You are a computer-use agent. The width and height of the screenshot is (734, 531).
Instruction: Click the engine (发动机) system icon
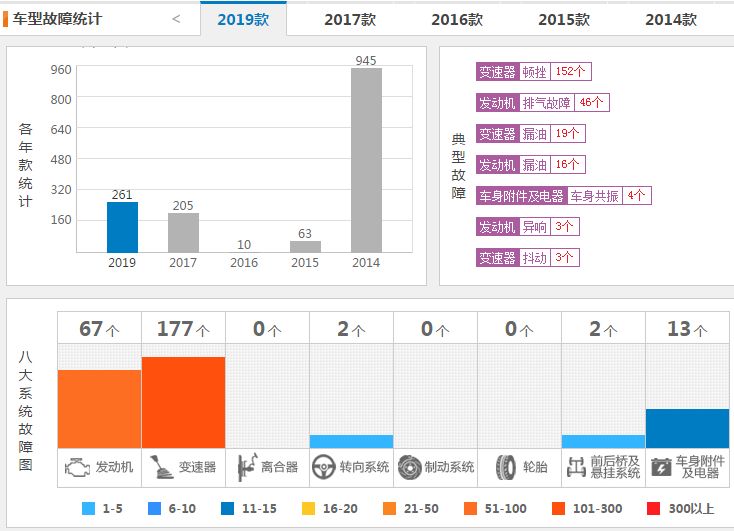click(x=77, y=466)
